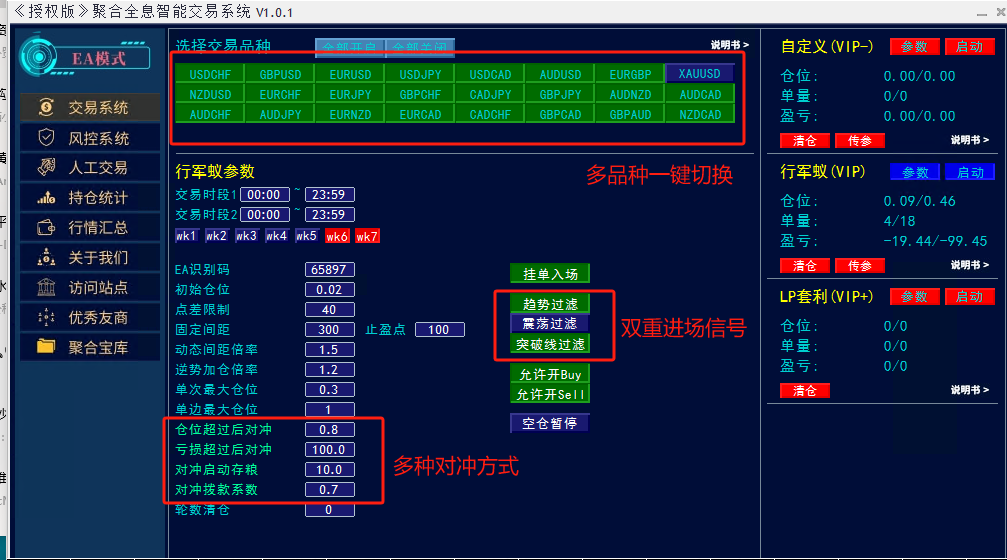Screen dimensions: 1007x560
Task: Click the 动态间距倍率 field 1.5
Action: click(x=329, y=349)
